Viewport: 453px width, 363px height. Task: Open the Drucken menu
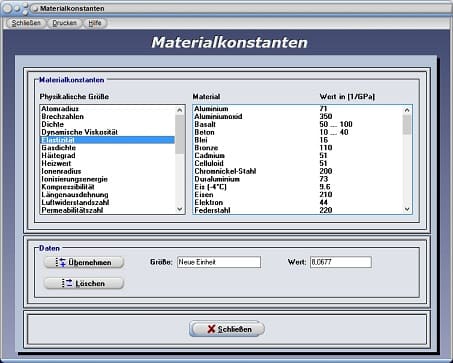point(64,23)
